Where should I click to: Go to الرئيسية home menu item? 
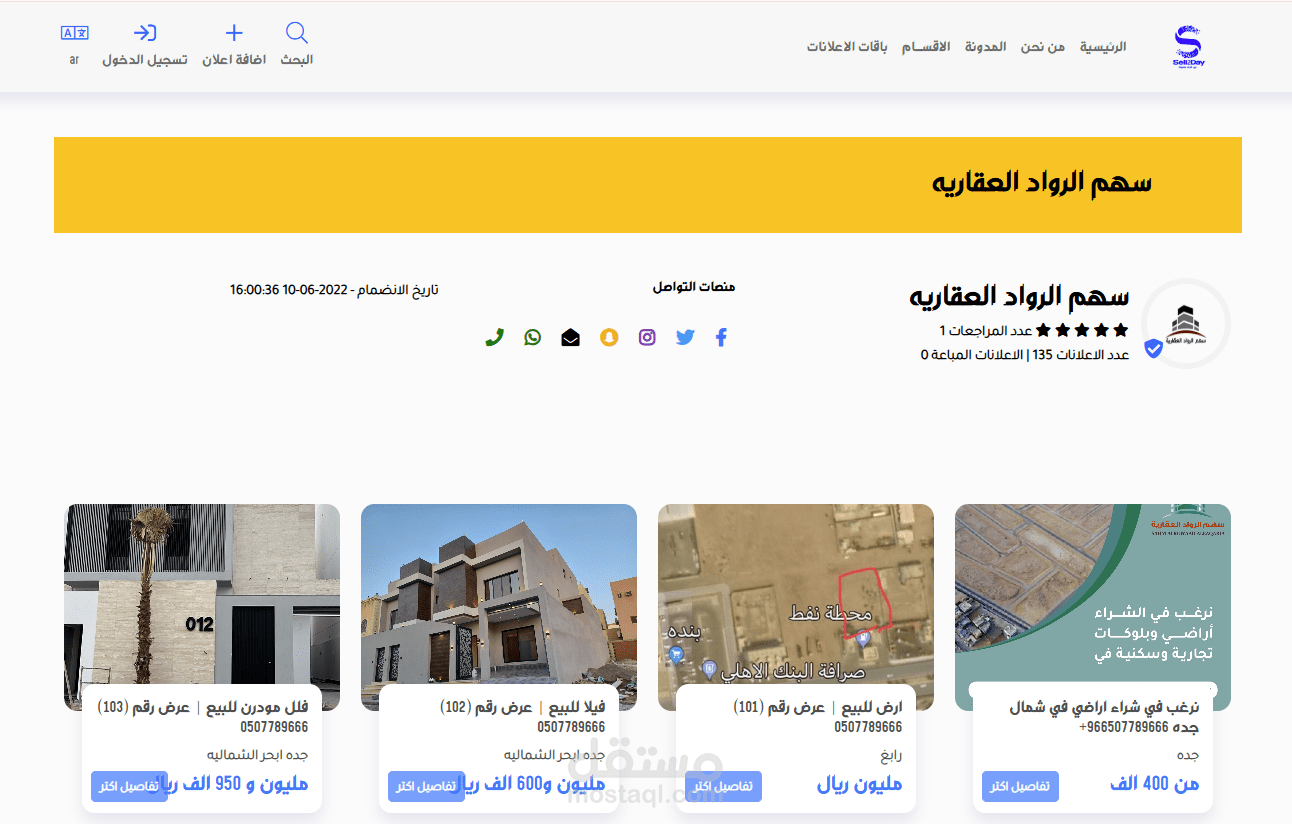click(1103, 47)
